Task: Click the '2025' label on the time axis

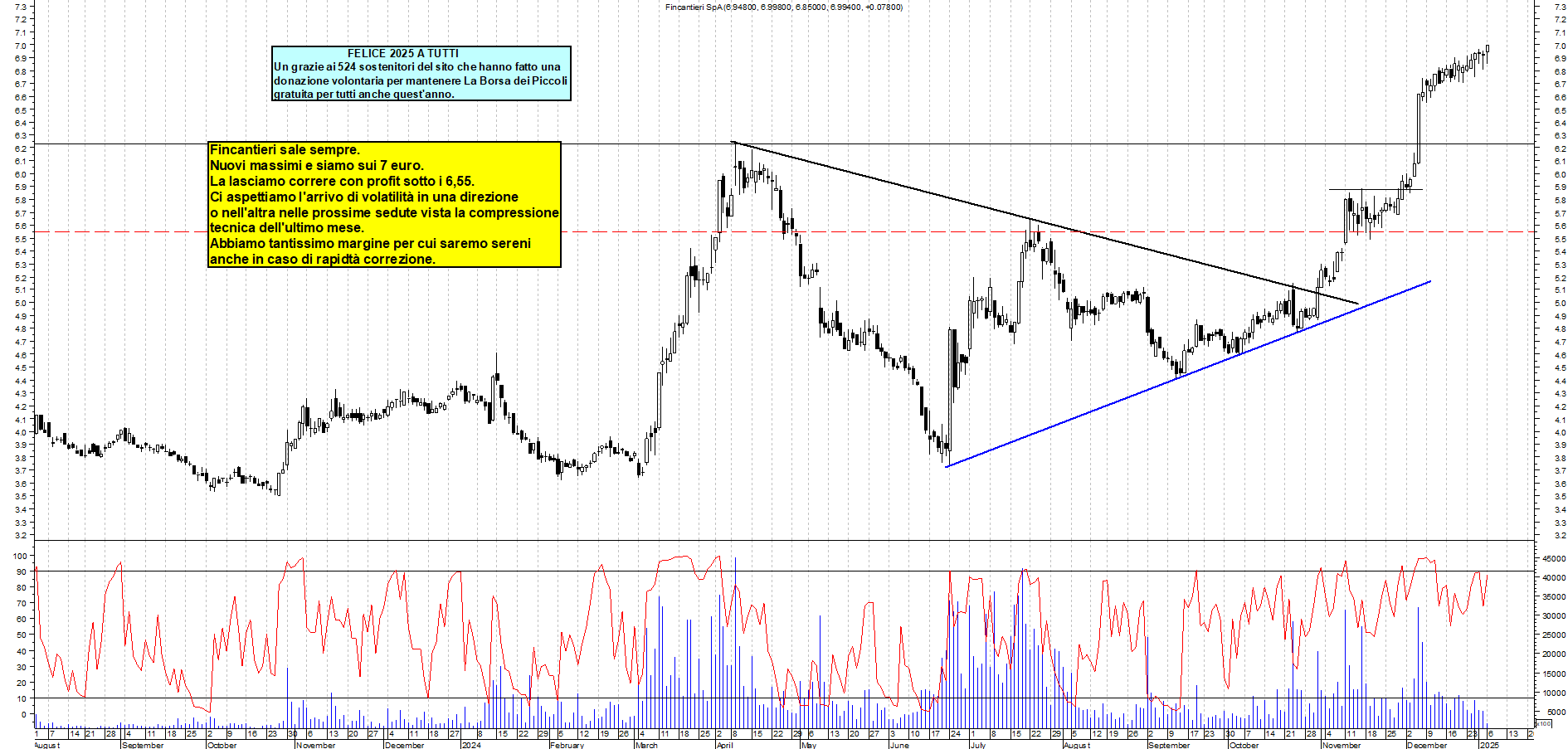Action: [1490, 745]
